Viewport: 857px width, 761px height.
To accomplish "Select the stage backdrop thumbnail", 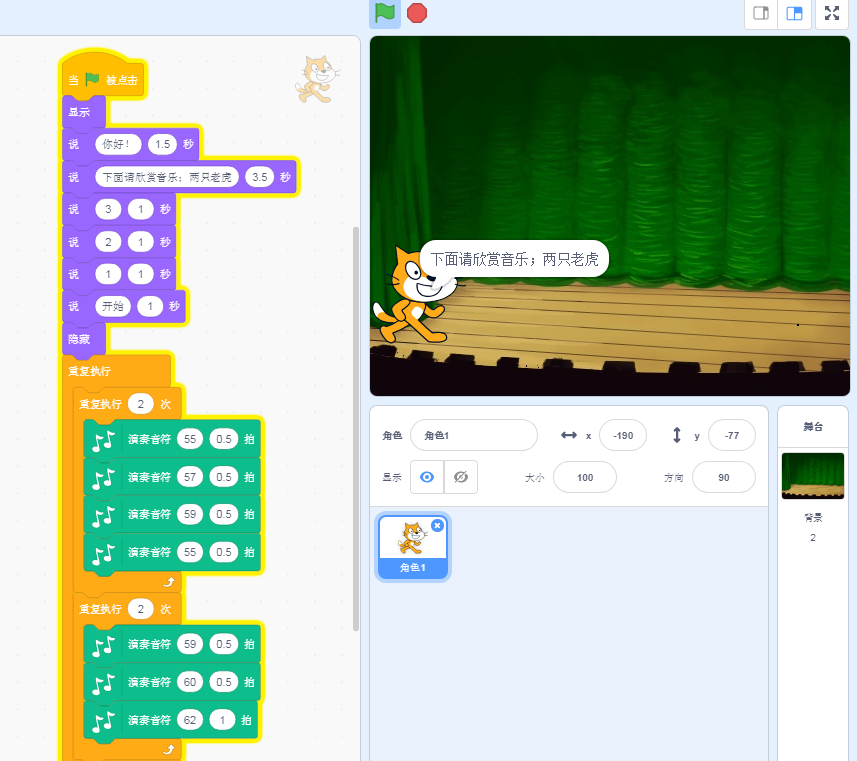I will click(x=813, y=476).
